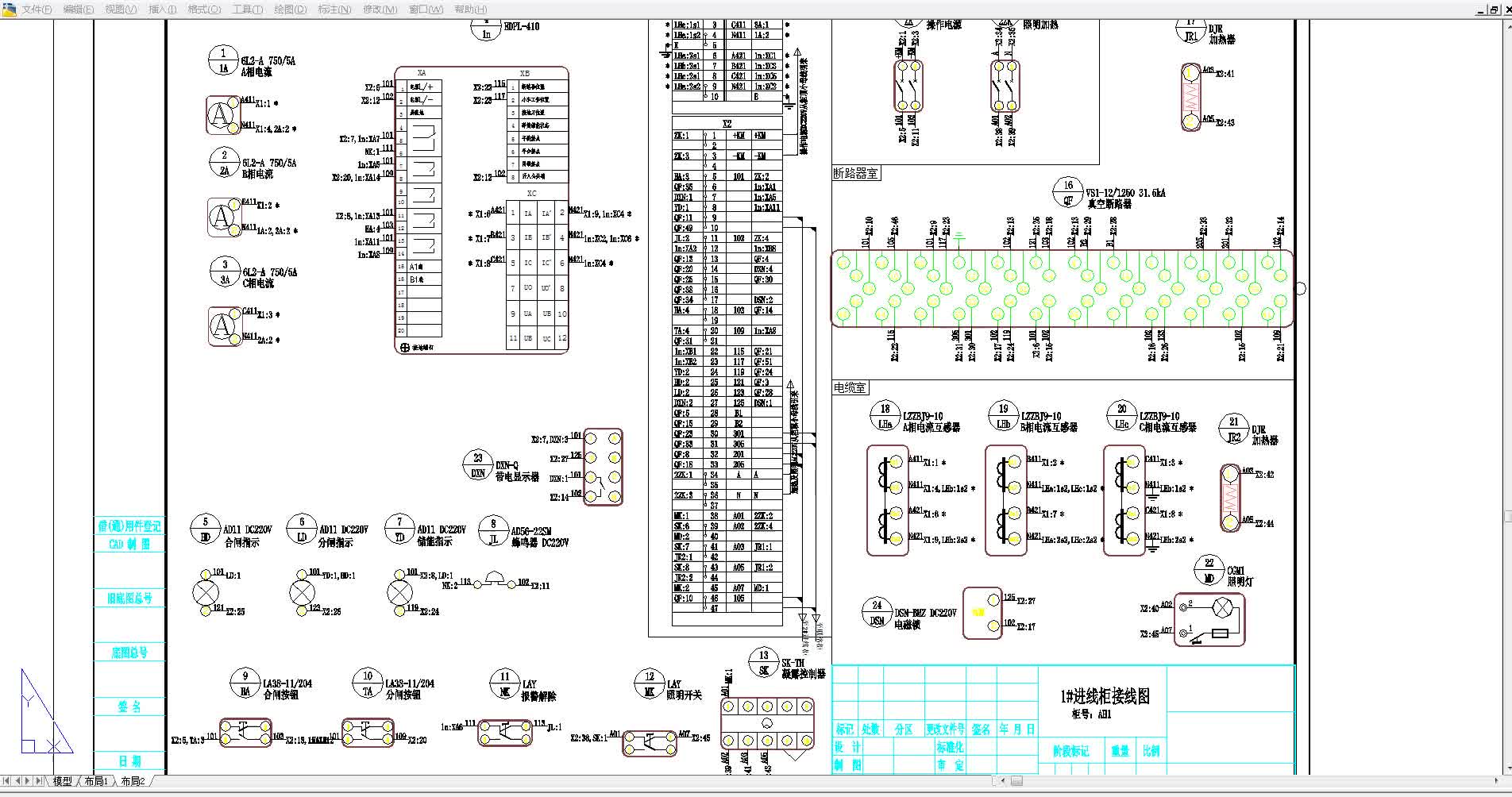
Task: Click the horizontal scrollbar thumb
Action: click(1016, 781)
